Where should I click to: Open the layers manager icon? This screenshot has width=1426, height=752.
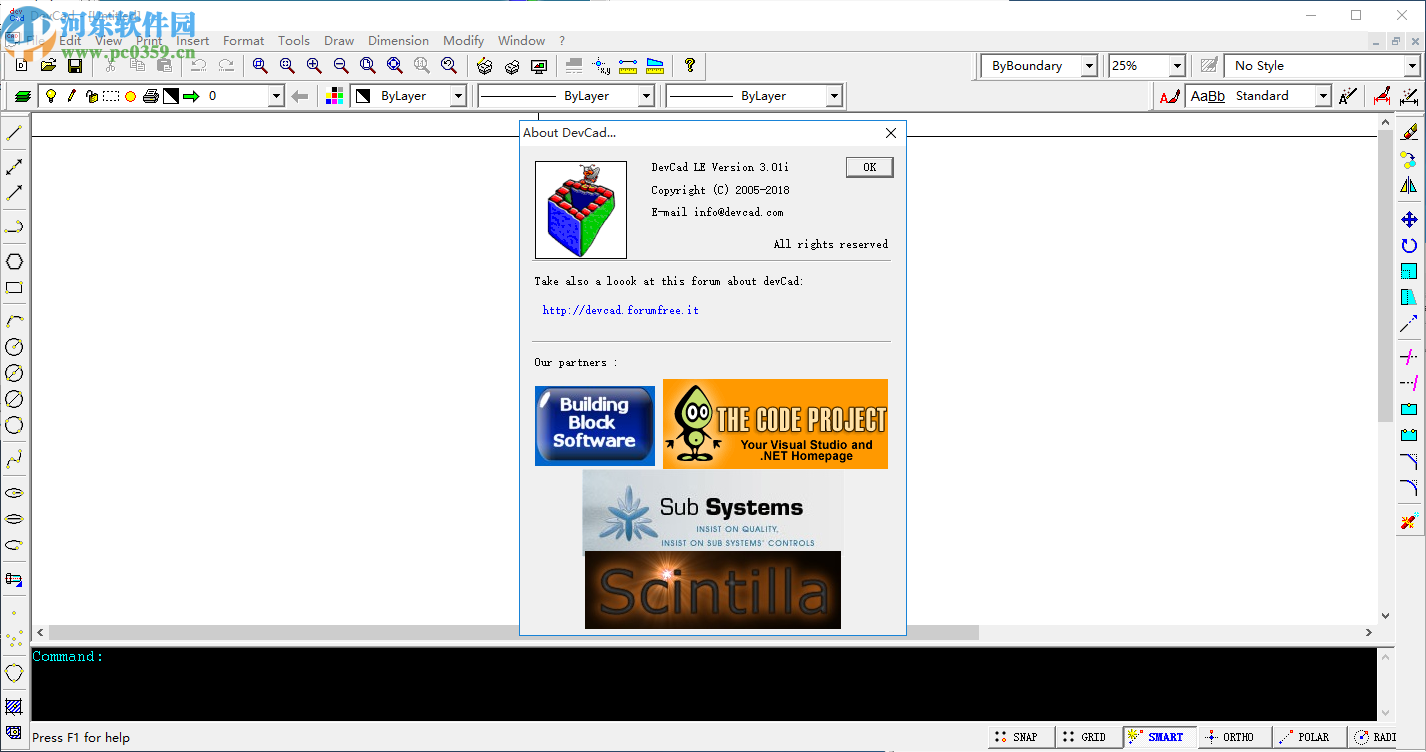point(22,96)
